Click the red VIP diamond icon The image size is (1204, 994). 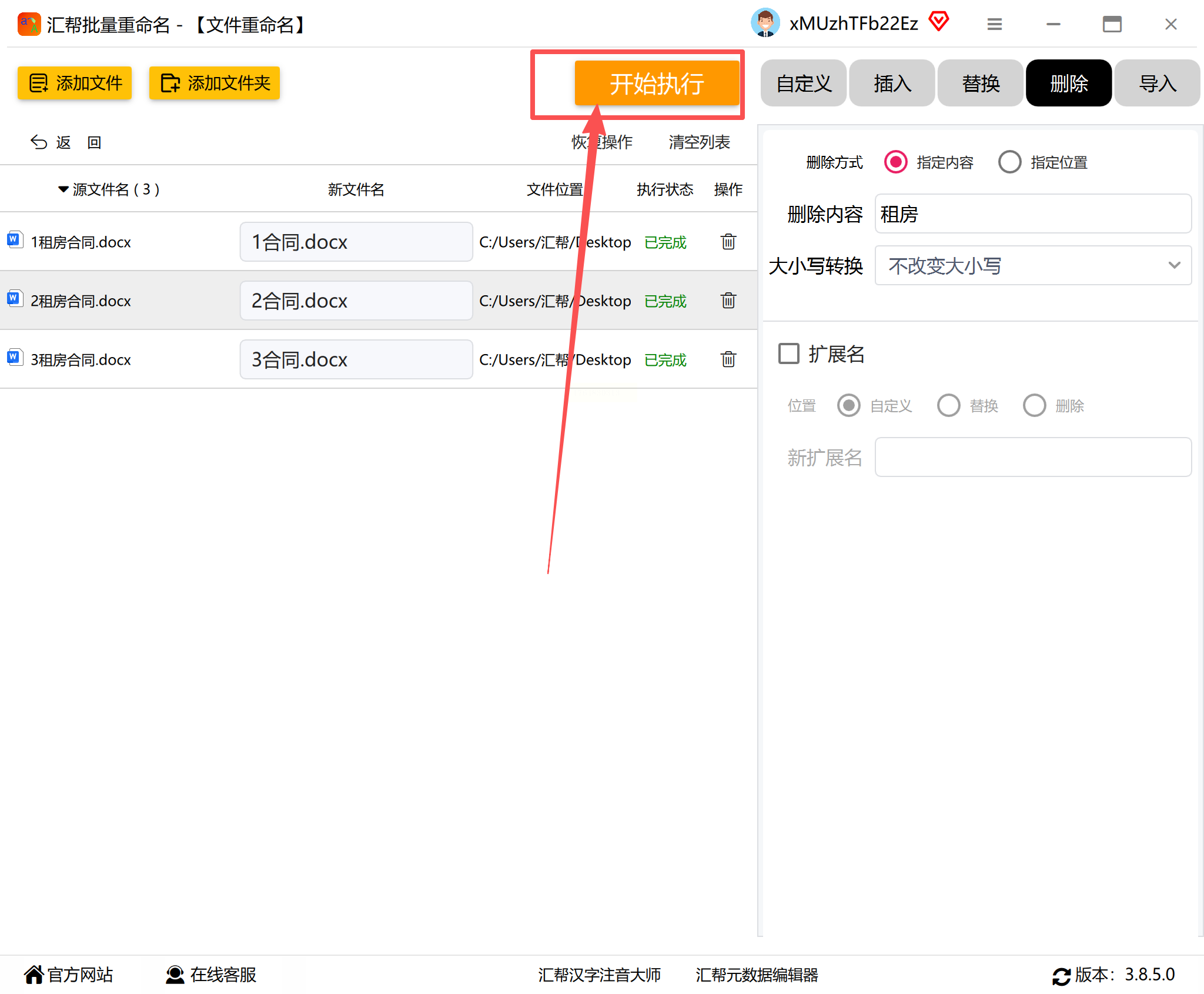939,22
